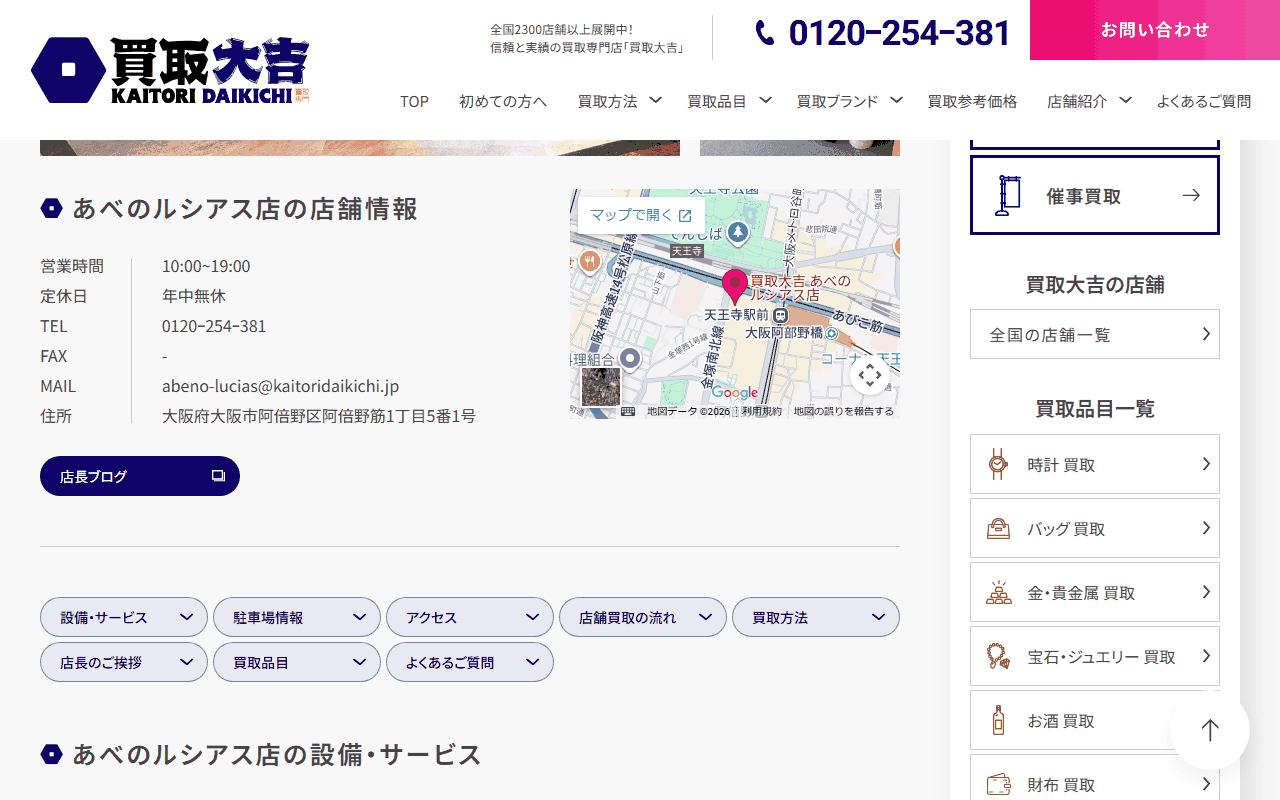Click the Google logo on the map
1280x800 pixels.
point(735,393)
